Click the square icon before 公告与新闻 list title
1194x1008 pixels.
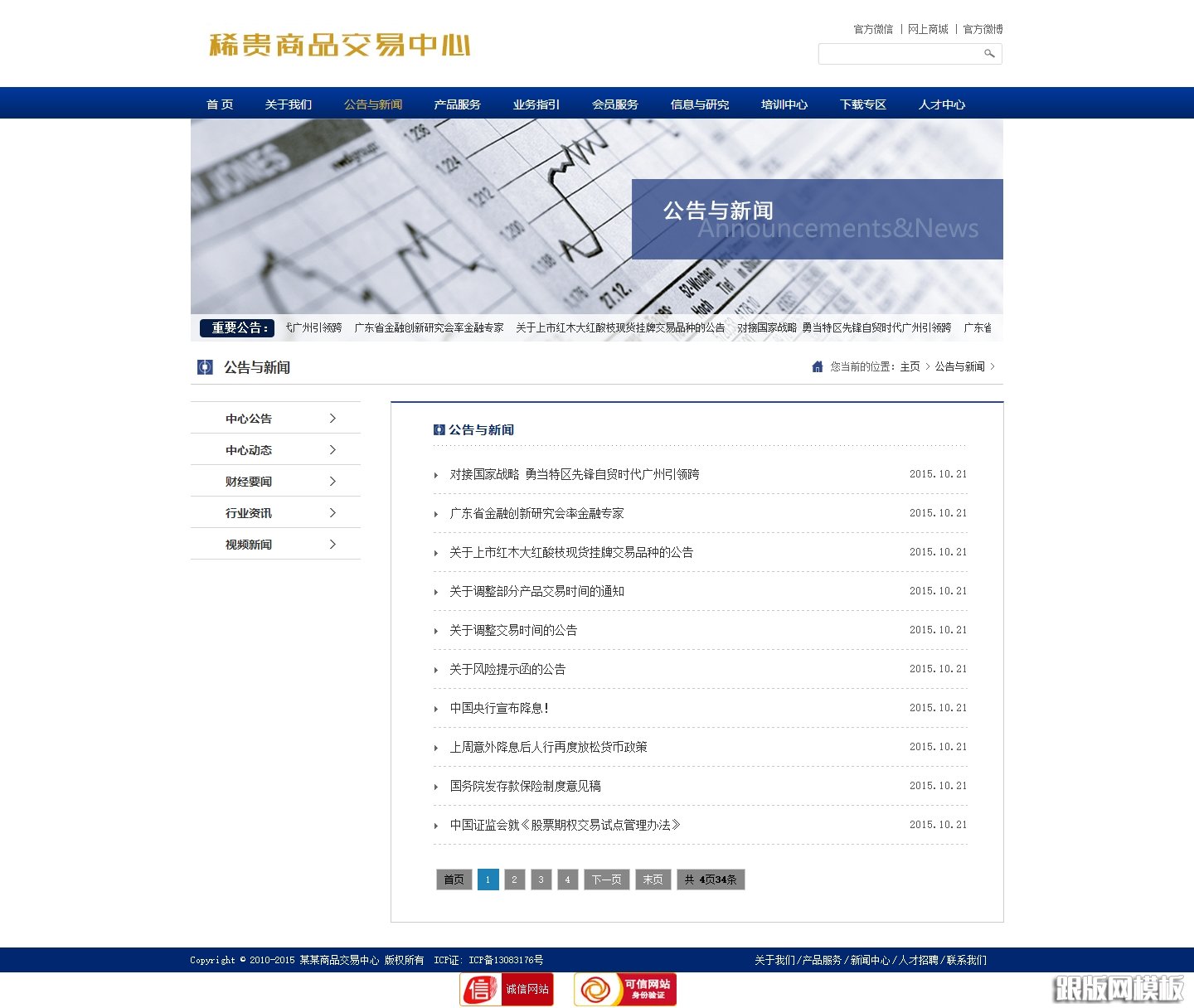point(439,429)
